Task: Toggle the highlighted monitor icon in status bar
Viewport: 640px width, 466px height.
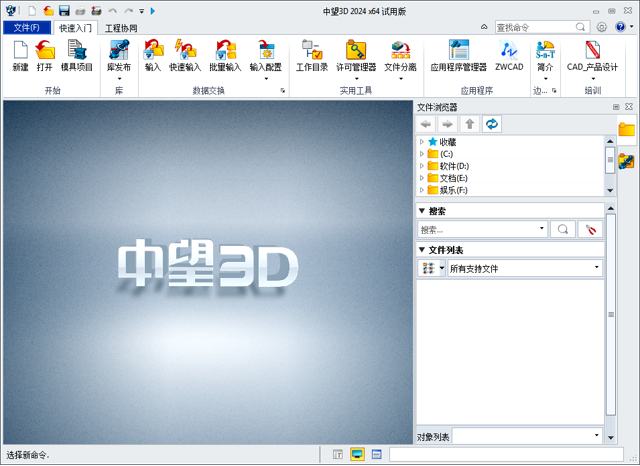Action: pos(358,454)
